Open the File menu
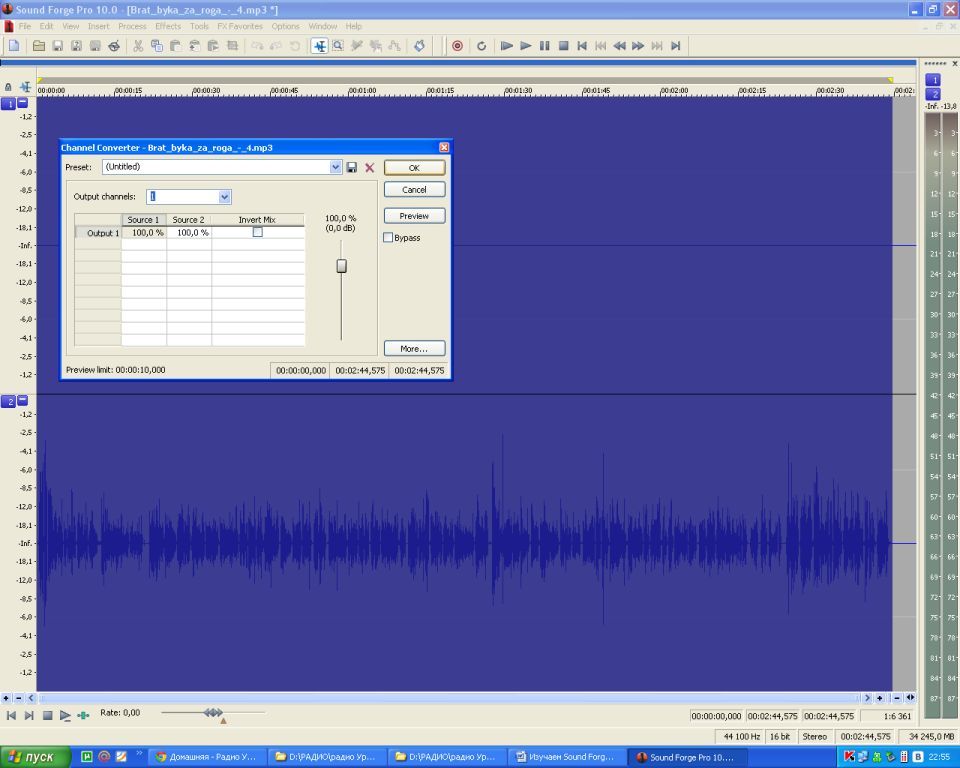Viewport: 960px width, 768px height. coord(24,26)
